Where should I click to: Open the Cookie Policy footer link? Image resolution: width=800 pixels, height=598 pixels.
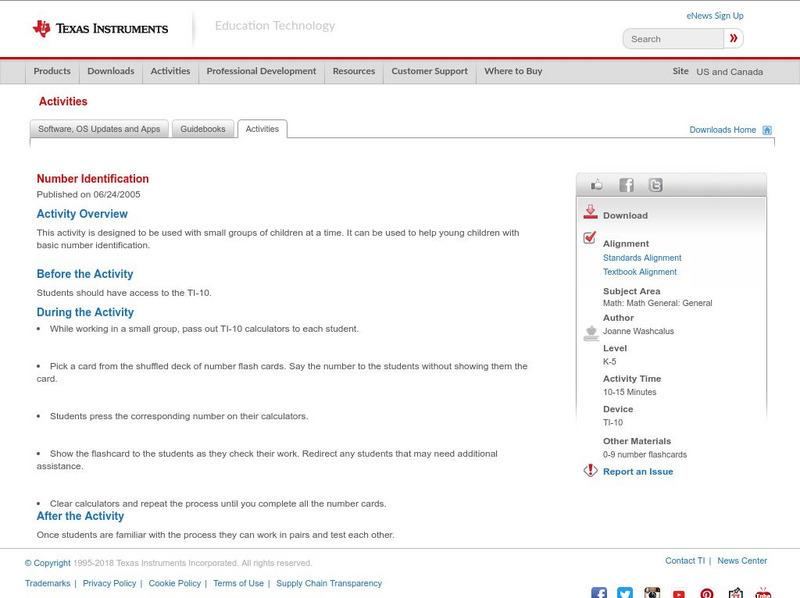click(x=174, y=583)
